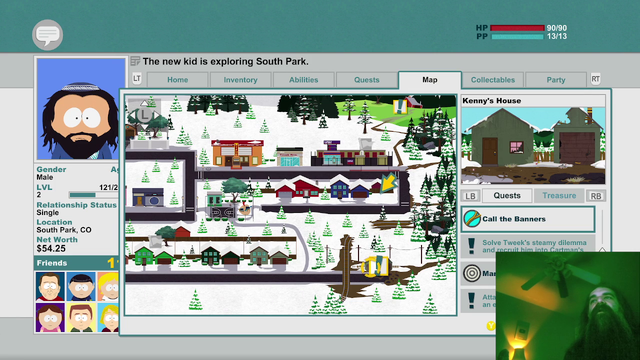Select the Map tab

click(430, 80)
